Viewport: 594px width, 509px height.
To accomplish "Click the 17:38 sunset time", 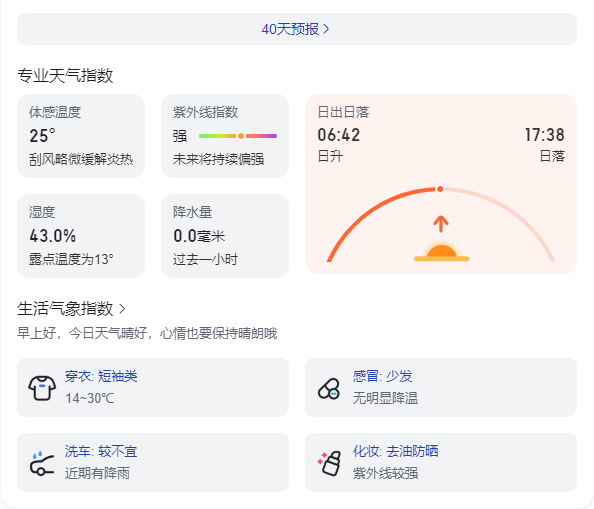I will pyautogui.click(x=544, y=135).
